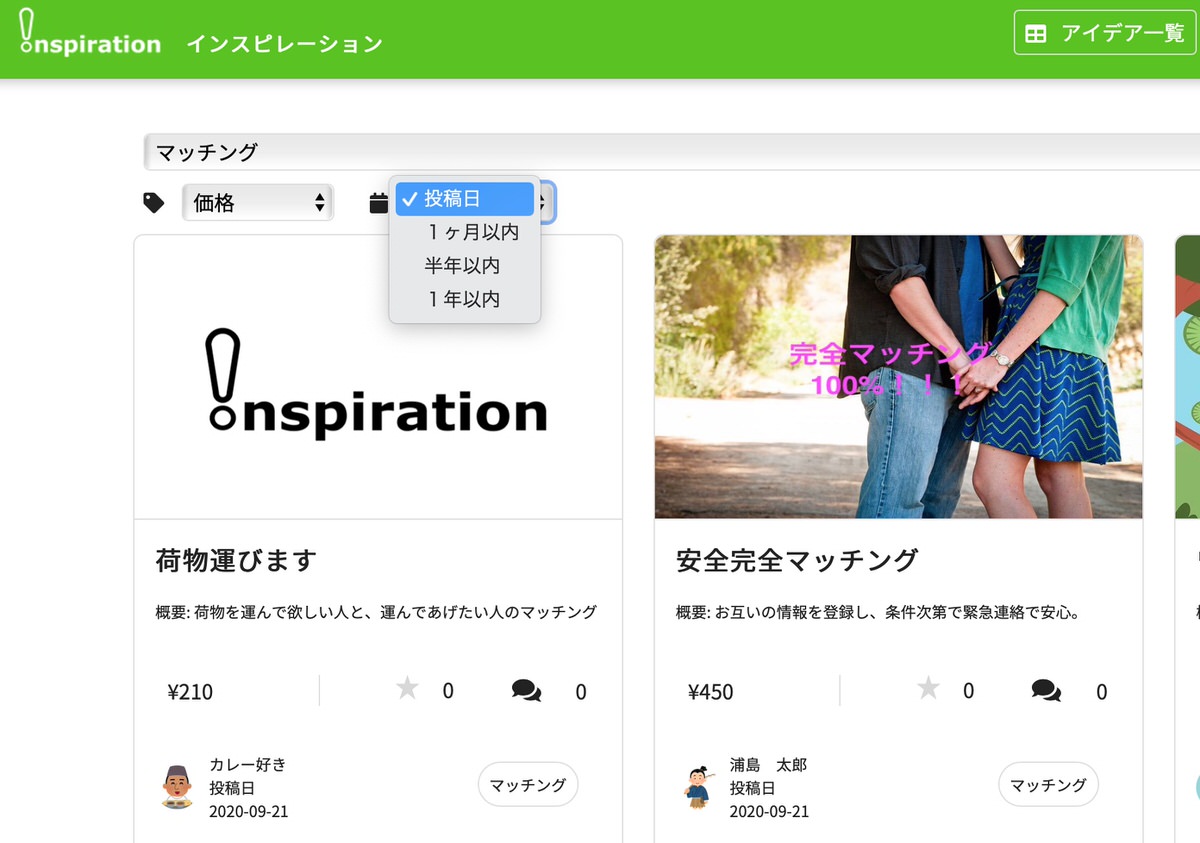Click the カレー好き user avatar

point(177,787)
